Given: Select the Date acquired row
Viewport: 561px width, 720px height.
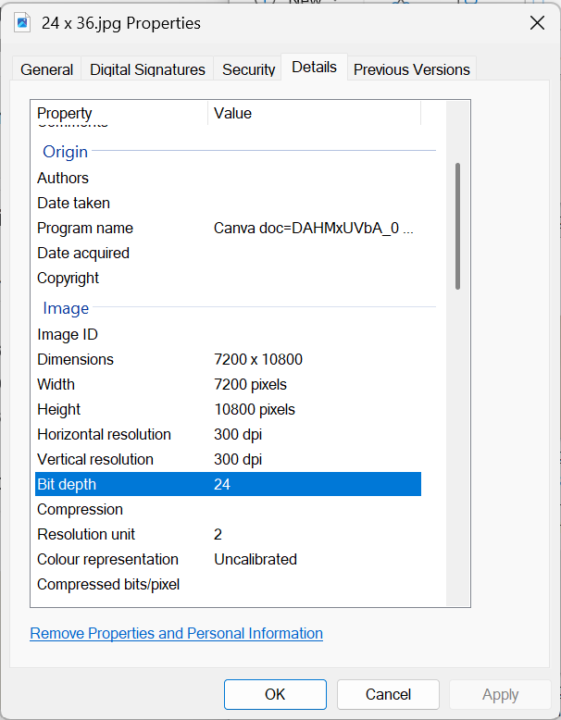Looking at the screenshot, I should 228,253.
